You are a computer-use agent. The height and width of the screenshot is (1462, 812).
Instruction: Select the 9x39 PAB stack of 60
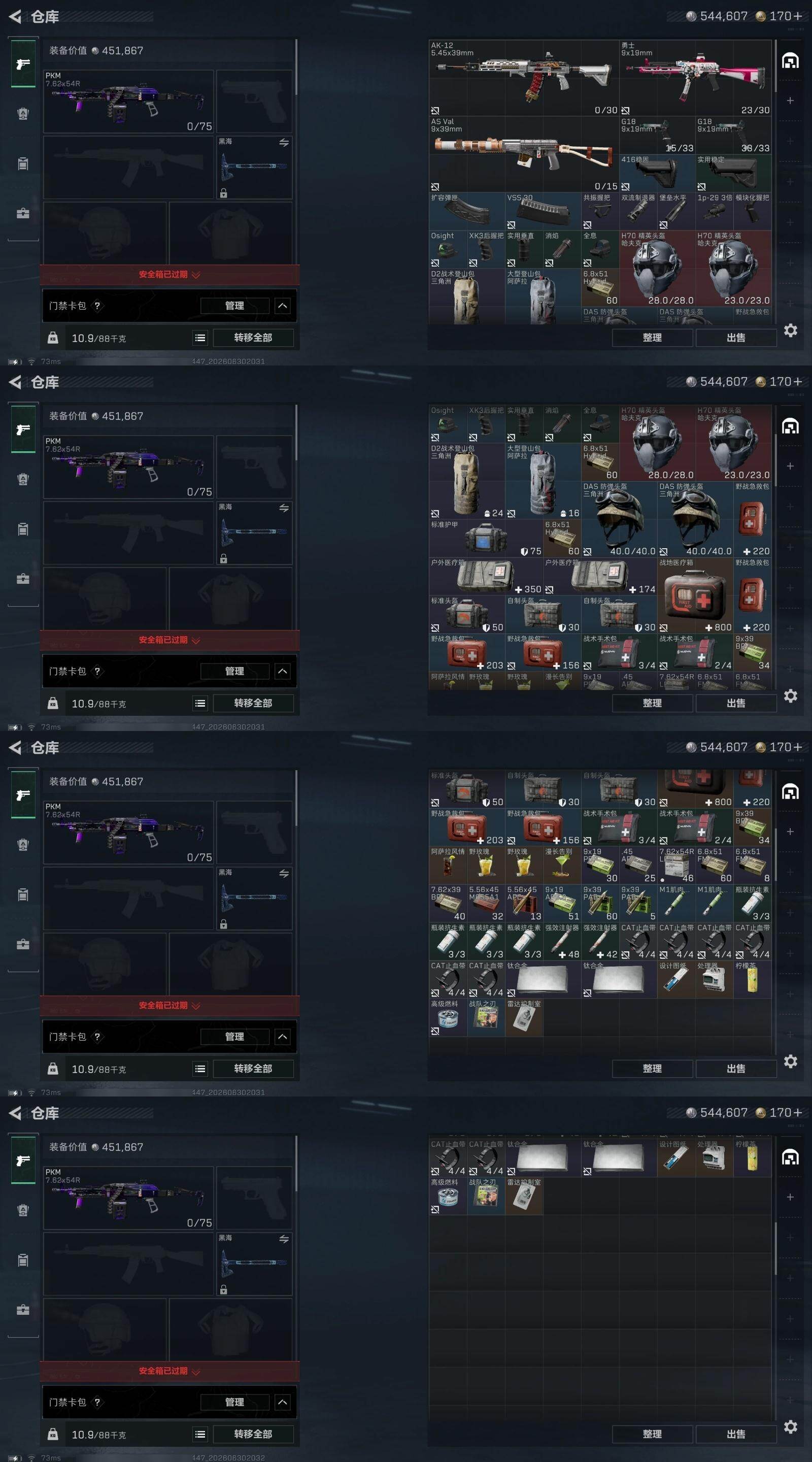point(600,903)
